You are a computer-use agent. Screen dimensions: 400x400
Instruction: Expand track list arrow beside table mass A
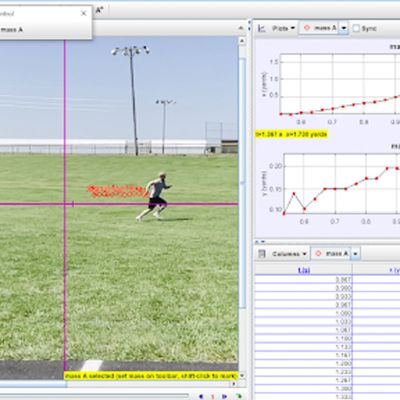pyautogui.click(x=355, y=254)
